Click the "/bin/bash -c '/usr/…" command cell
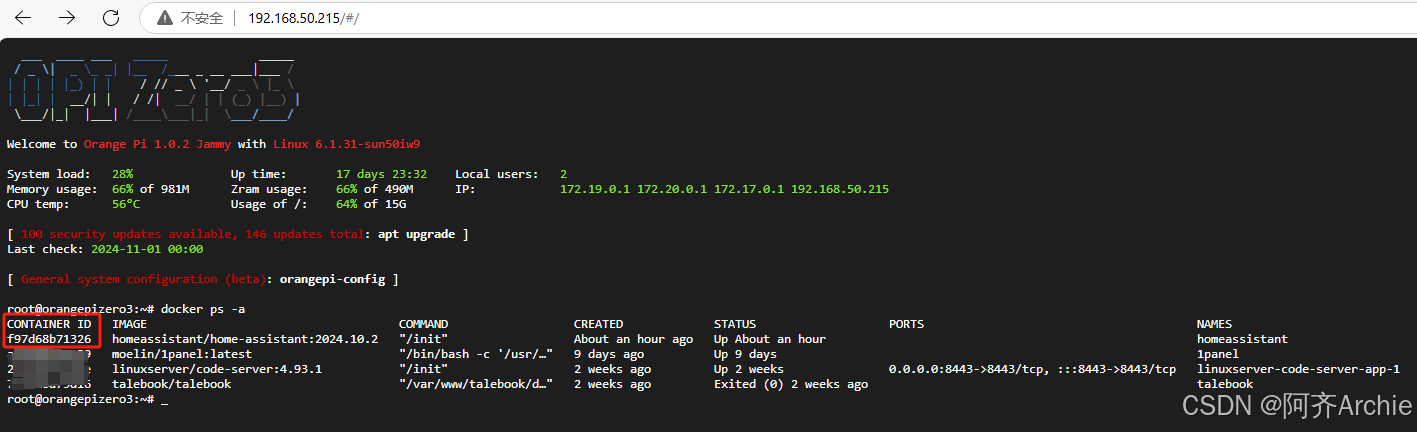This screenshot has height=432, width=1417. click(476, 354)
